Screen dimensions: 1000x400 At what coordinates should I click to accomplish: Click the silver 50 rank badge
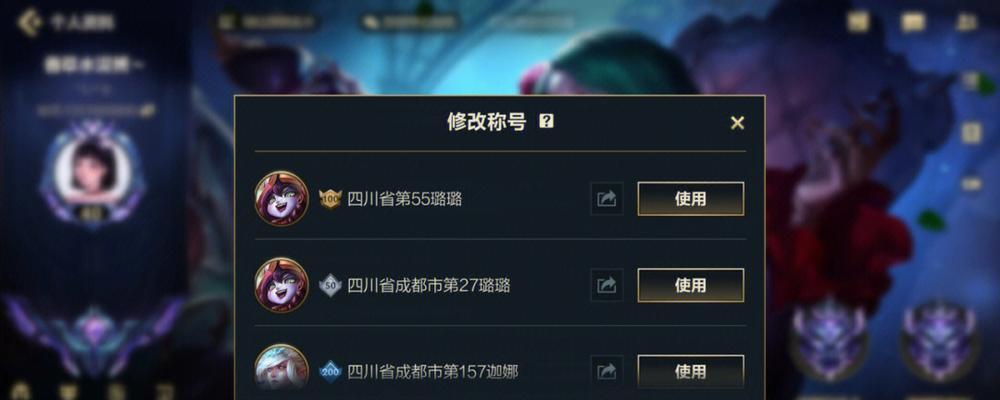pos(330,285)
